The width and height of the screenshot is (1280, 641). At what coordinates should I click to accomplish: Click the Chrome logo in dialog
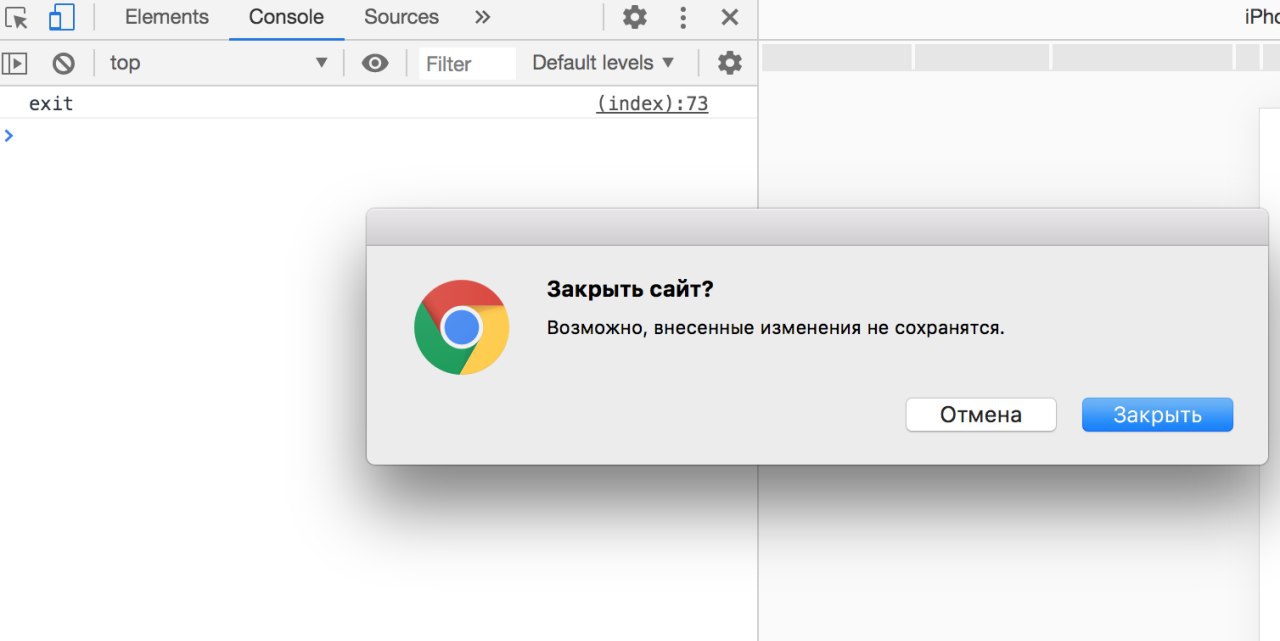click(462, 327)
